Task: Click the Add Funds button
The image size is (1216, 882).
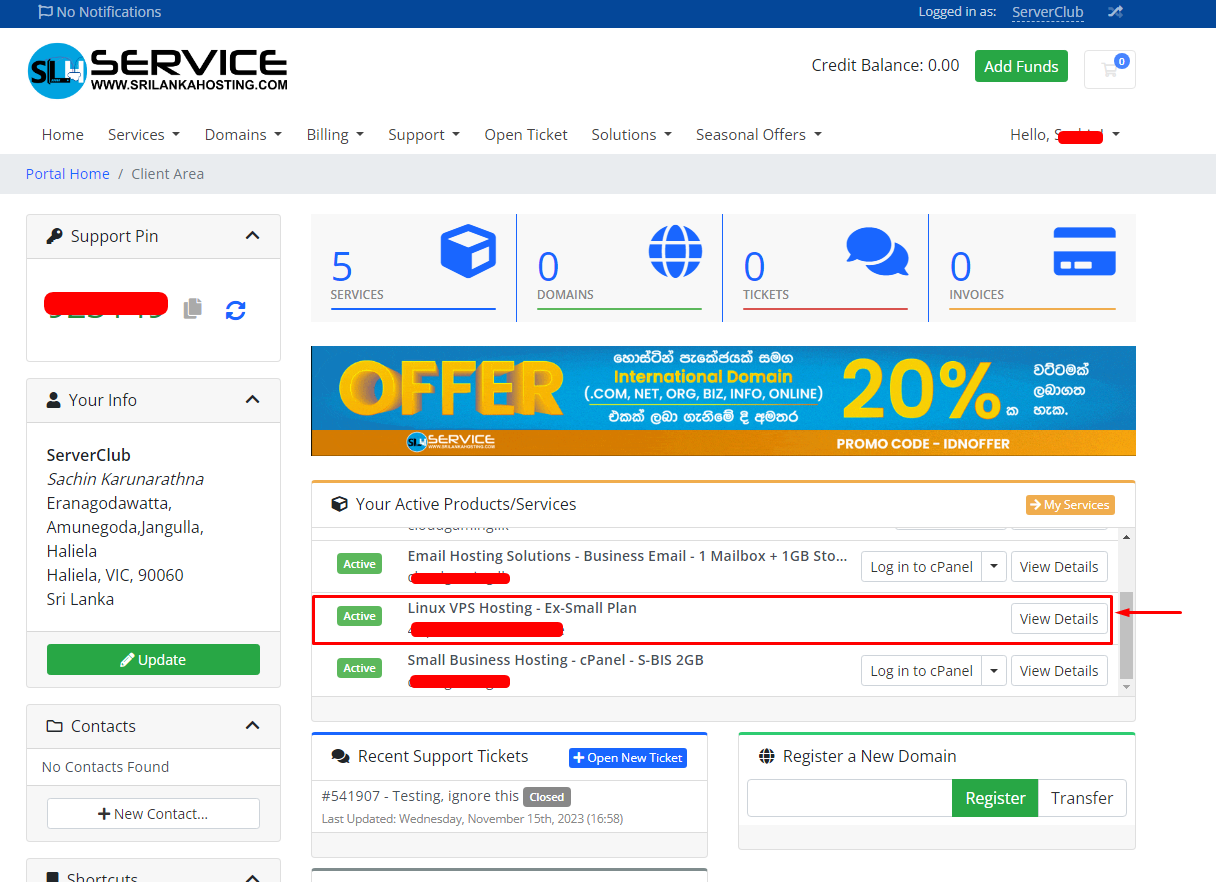Action: (x=1021, y=66)
